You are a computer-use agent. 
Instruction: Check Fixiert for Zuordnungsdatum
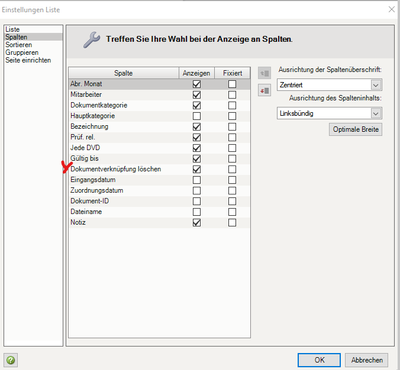pos(232,191)
